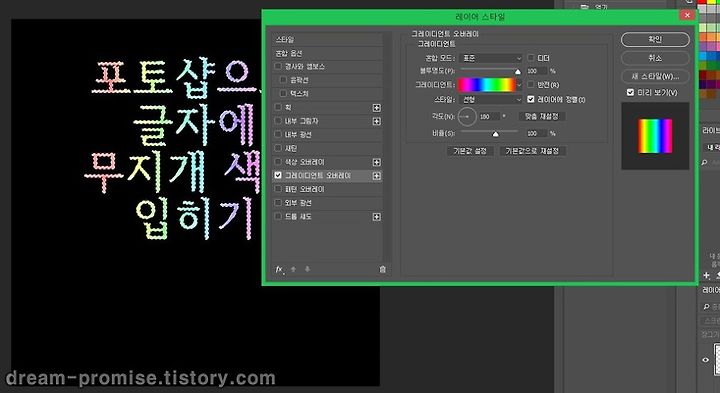
Task: Enable the Bevel and Emboss (경사와 엠보스) checkbox
Action: pos(278,66)
